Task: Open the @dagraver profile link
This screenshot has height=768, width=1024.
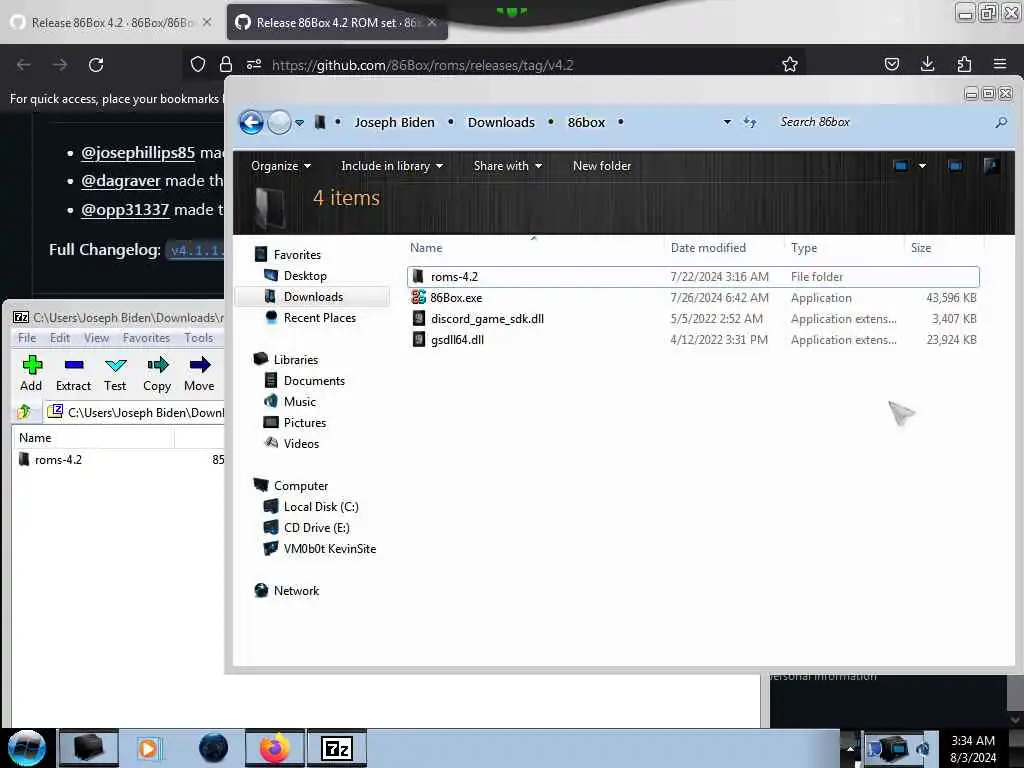Action: coord(121,181)
